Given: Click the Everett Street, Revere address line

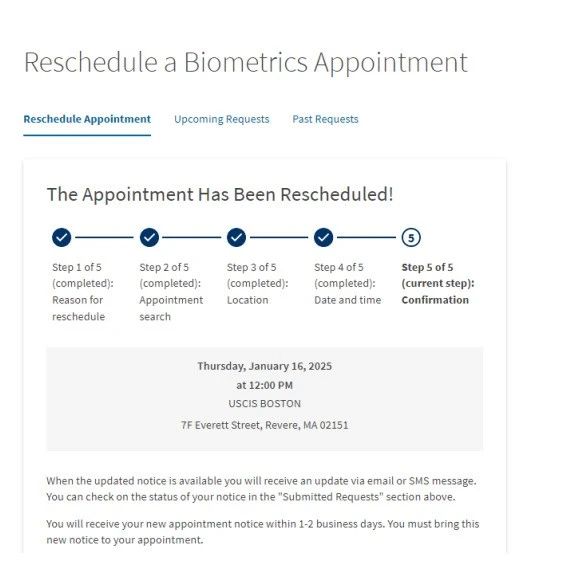Looking at the screenshot, I should coord(265,425).
